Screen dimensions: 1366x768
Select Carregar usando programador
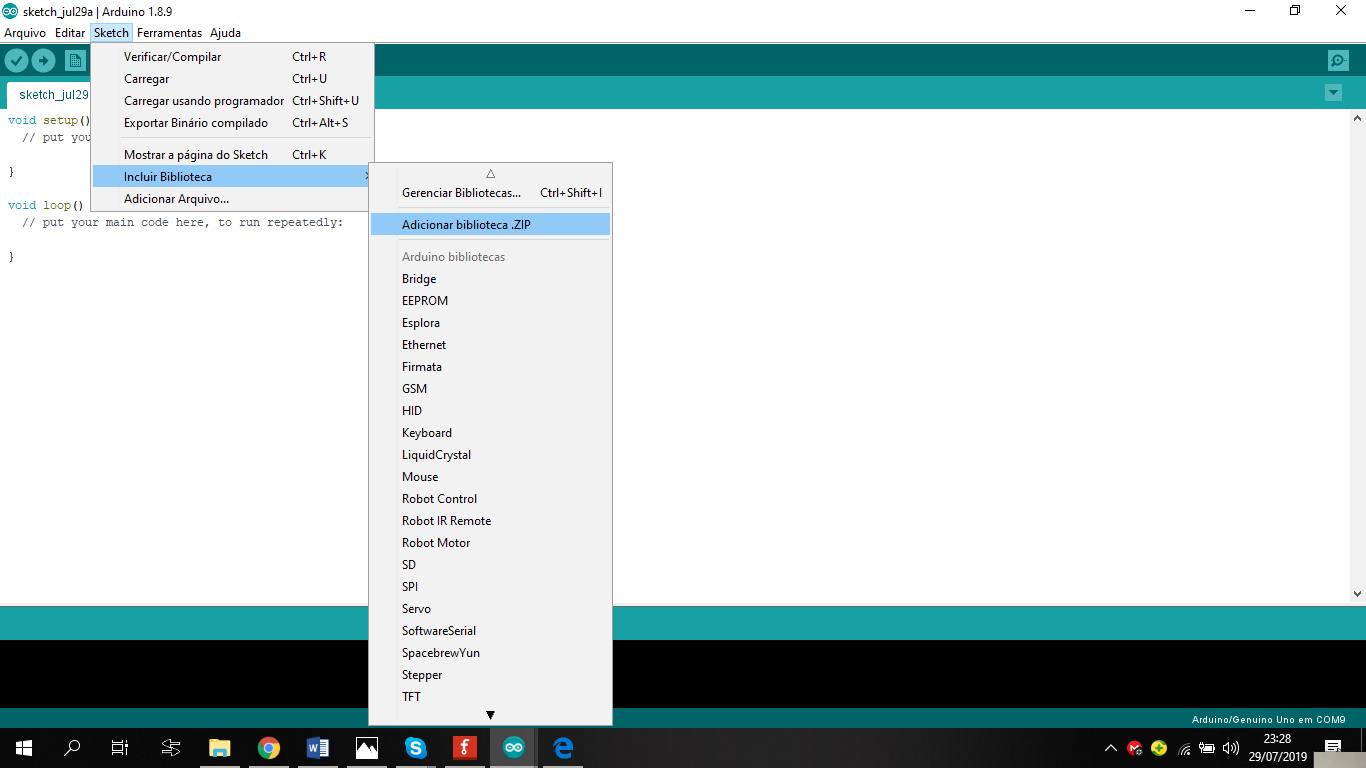[233, 101]
